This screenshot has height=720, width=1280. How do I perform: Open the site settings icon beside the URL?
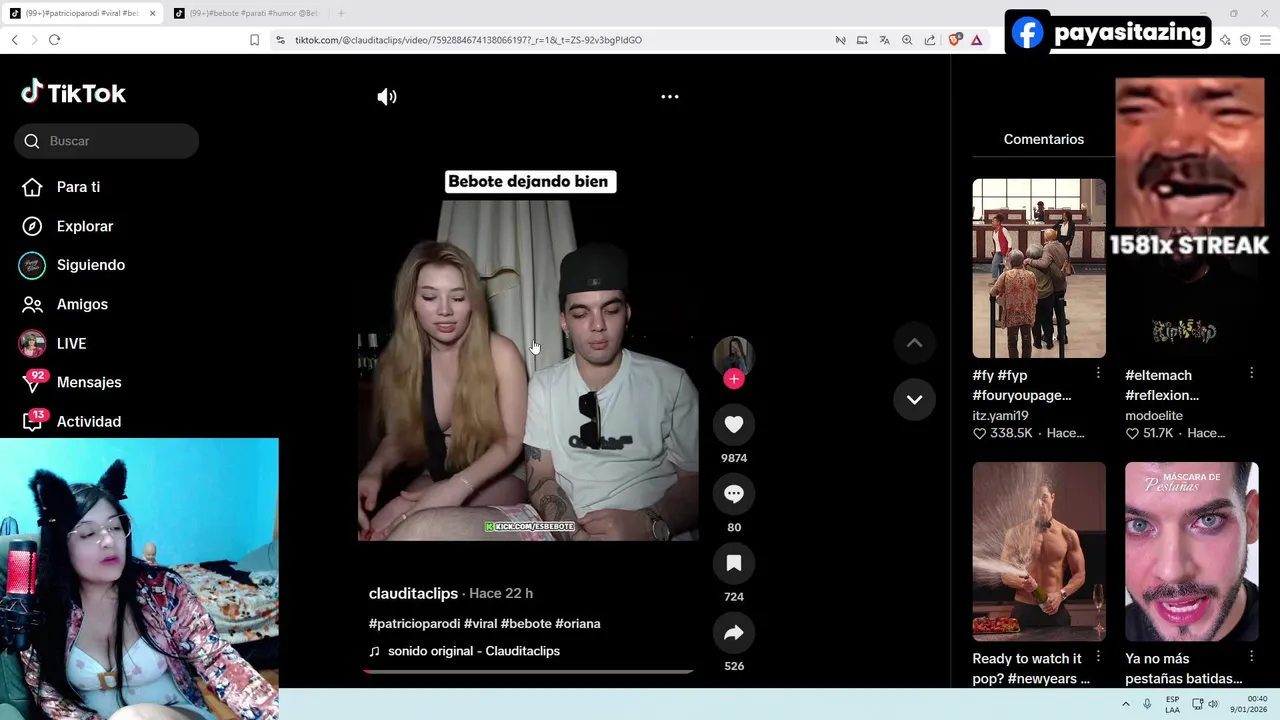pos(280,40)
